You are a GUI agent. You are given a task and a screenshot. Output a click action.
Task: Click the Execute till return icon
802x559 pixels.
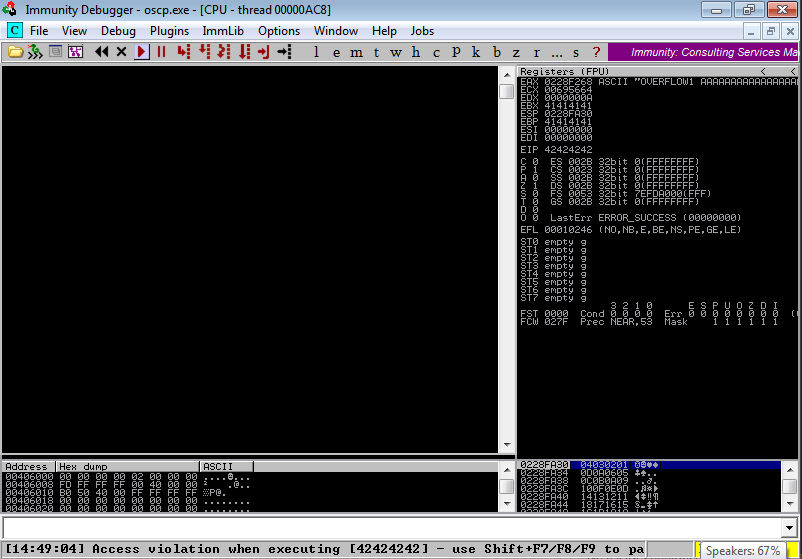(263, 52)
